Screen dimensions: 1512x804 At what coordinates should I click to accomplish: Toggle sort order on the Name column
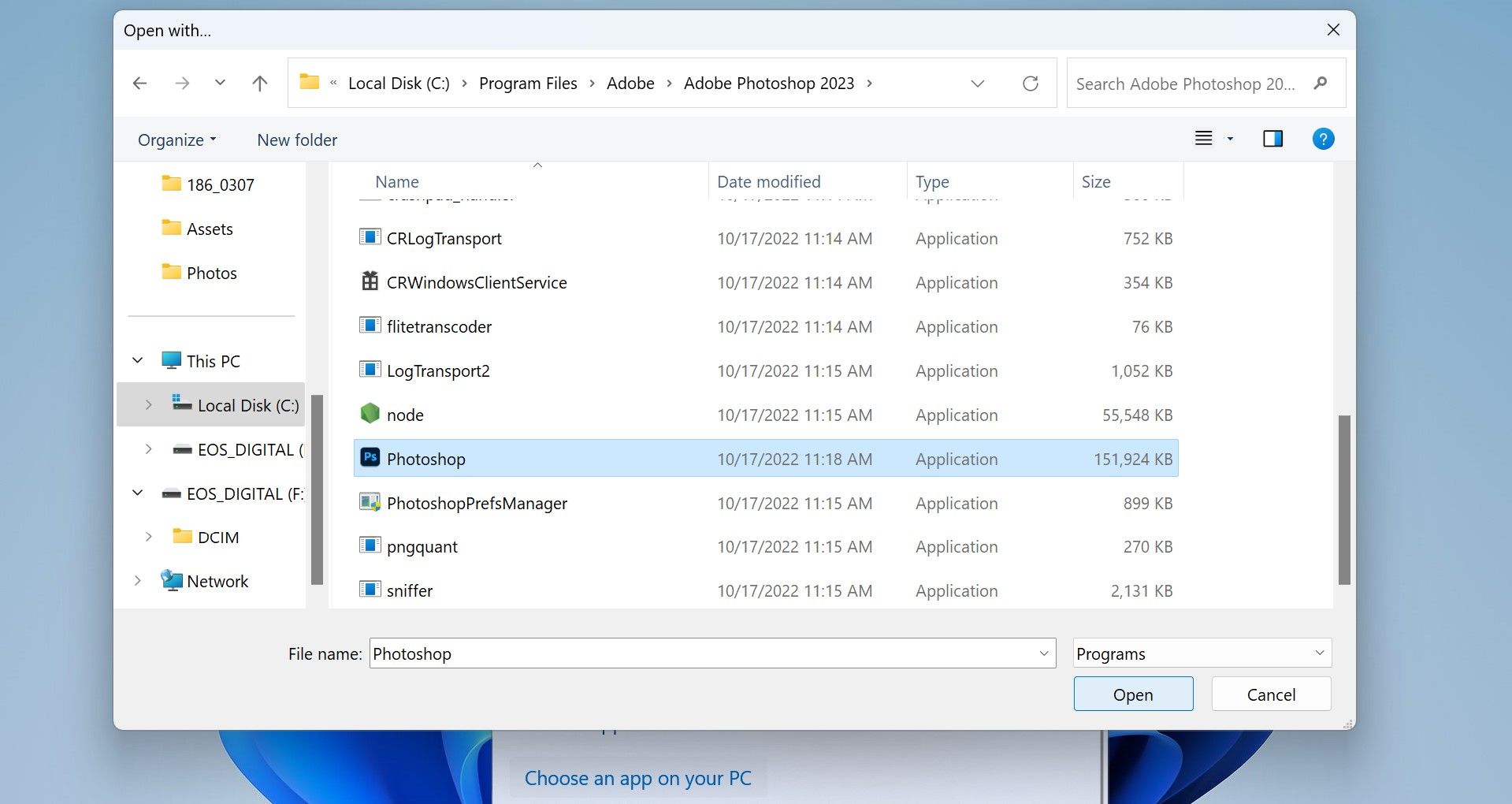click(396, 181)
